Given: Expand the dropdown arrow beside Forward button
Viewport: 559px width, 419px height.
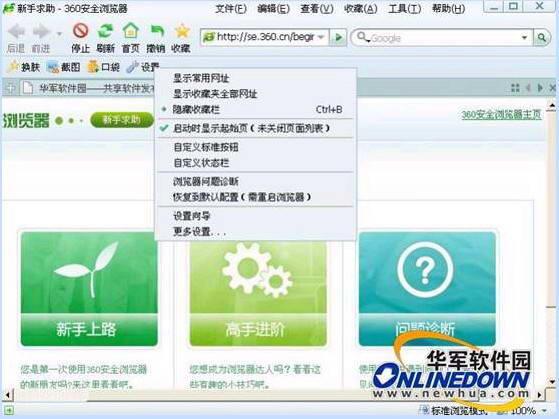Looking at the screenshot, I should pos(59,34).
